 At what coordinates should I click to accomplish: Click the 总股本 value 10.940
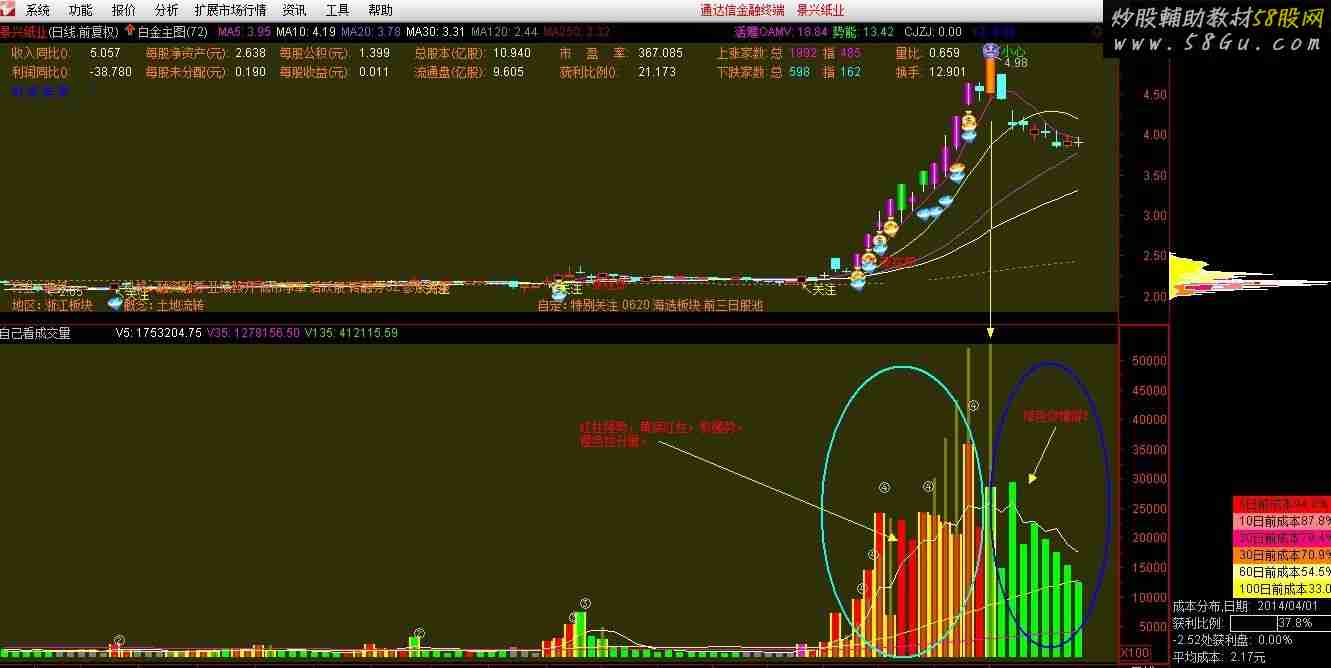[512, 53]
